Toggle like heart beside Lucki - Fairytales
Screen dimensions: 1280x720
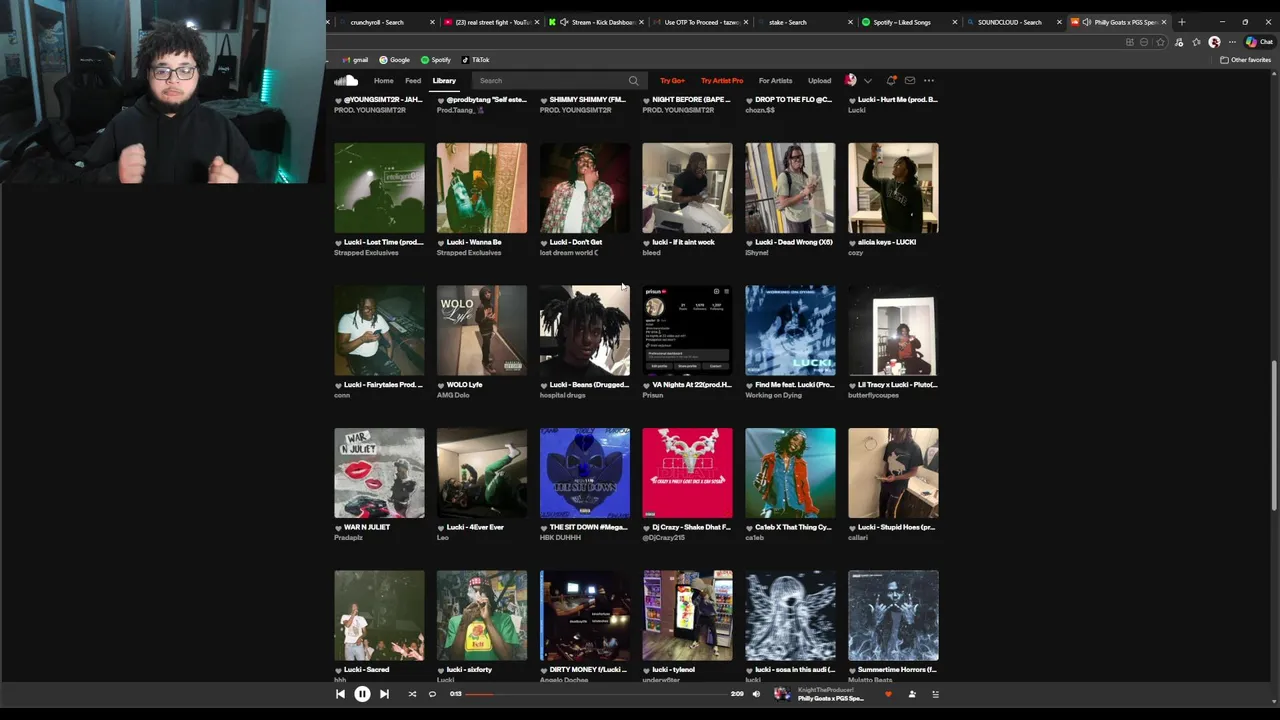[338, 385]
